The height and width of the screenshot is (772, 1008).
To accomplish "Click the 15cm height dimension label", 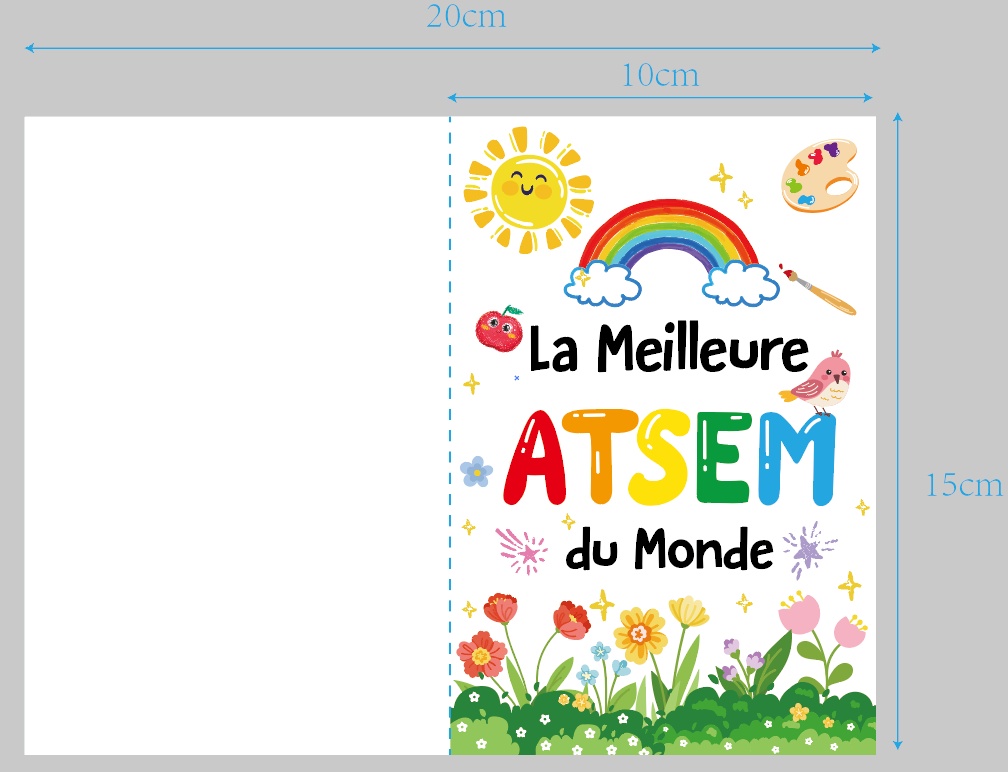I will tap(963, 486).
